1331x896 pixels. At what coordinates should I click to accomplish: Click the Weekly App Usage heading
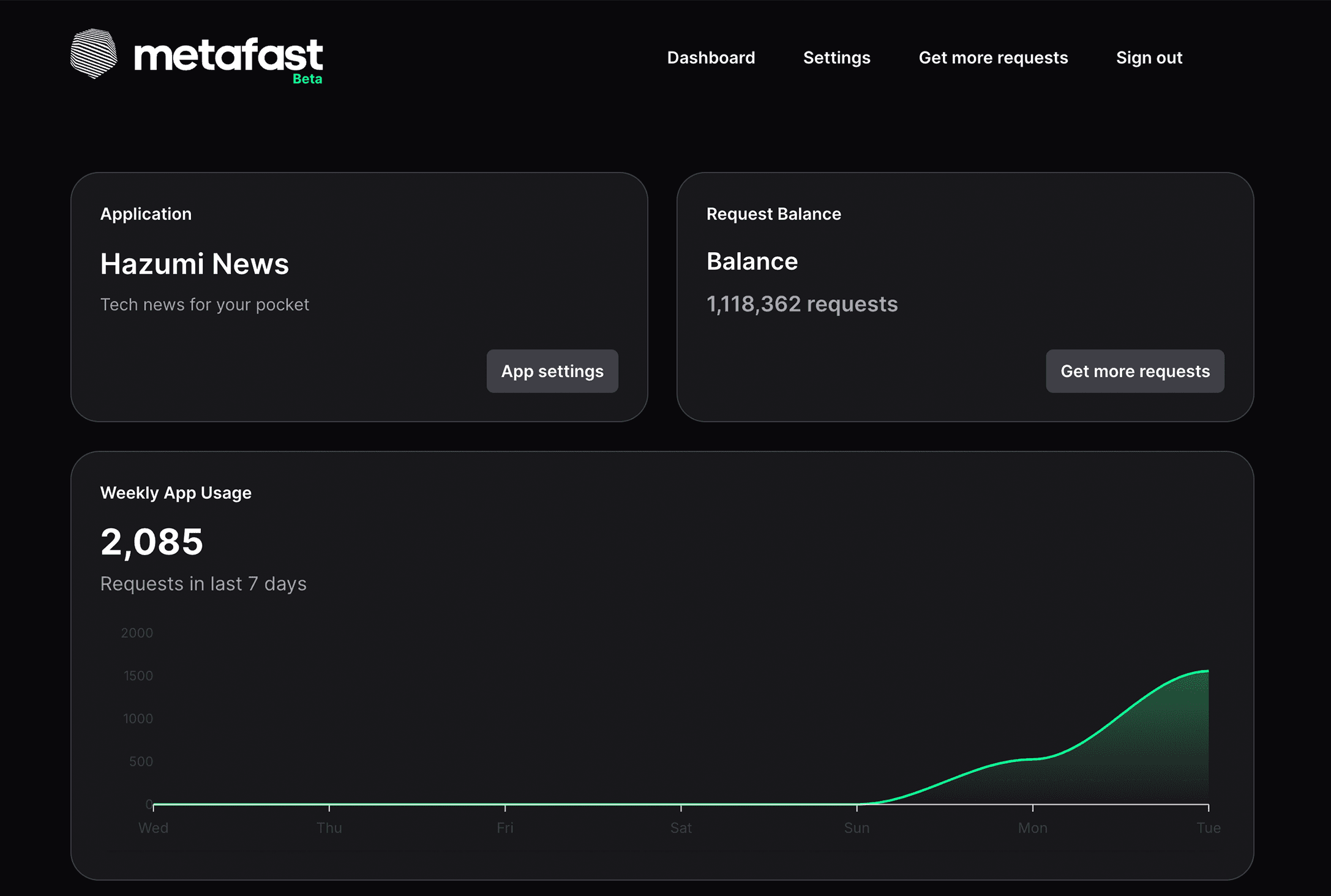pos(176,493)
